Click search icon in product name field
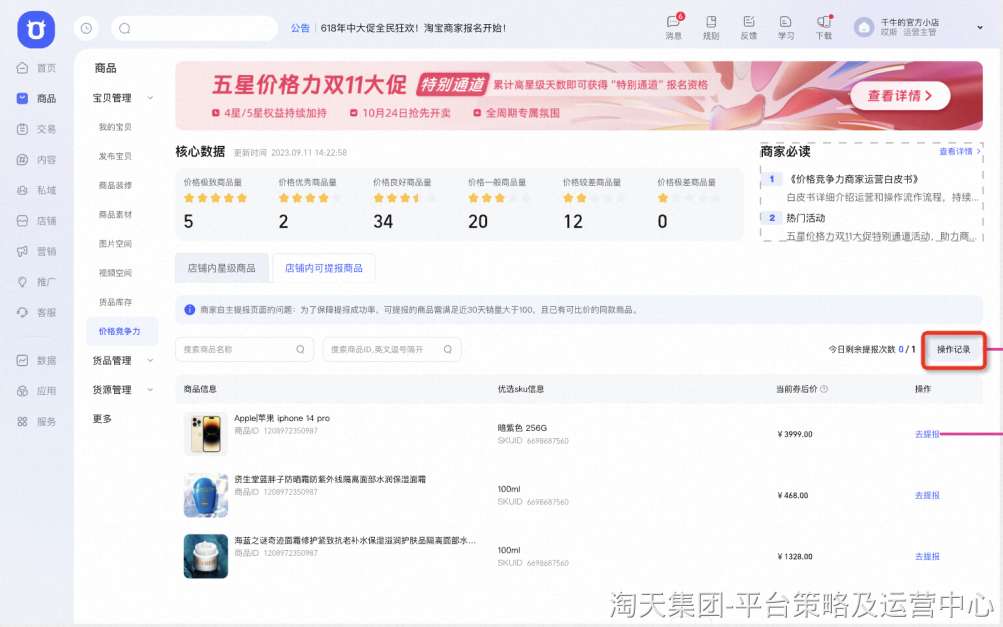 coord(300,349)
